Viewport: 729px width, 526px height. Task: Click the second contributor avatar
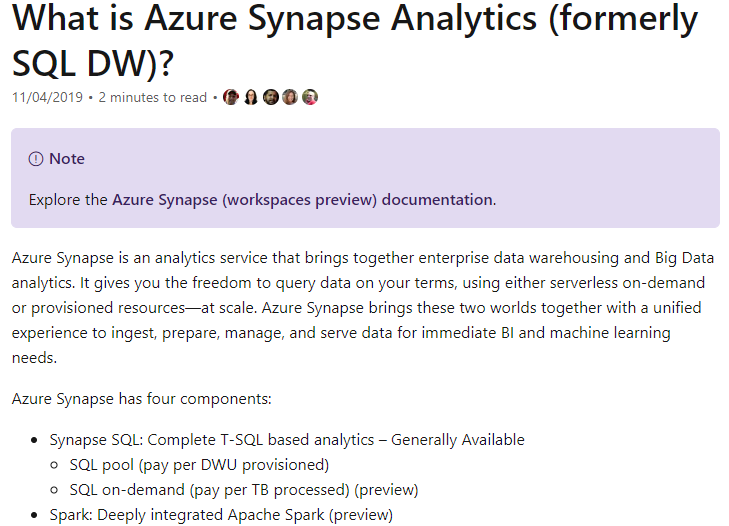click(x=251, y=97)
